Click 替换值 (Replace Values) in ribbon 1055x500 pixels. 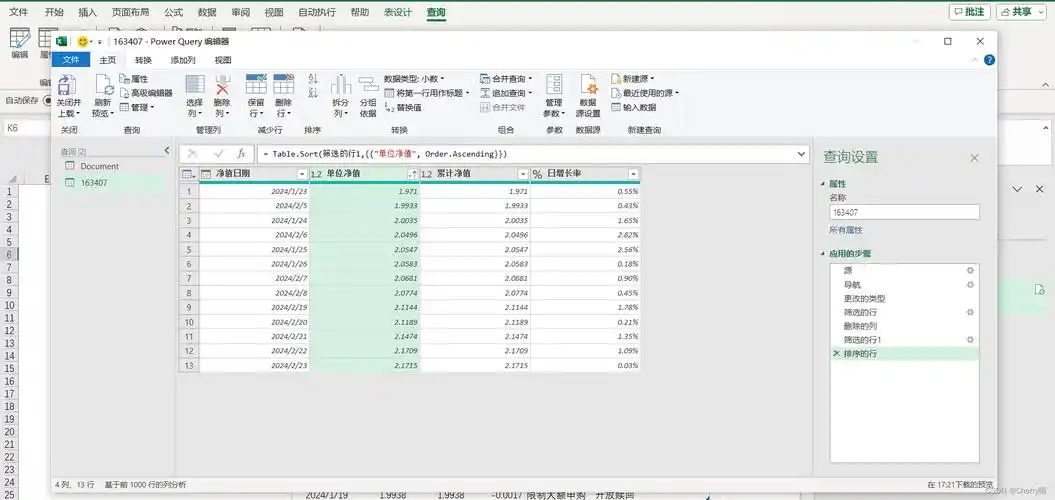[x=403, y=107]
